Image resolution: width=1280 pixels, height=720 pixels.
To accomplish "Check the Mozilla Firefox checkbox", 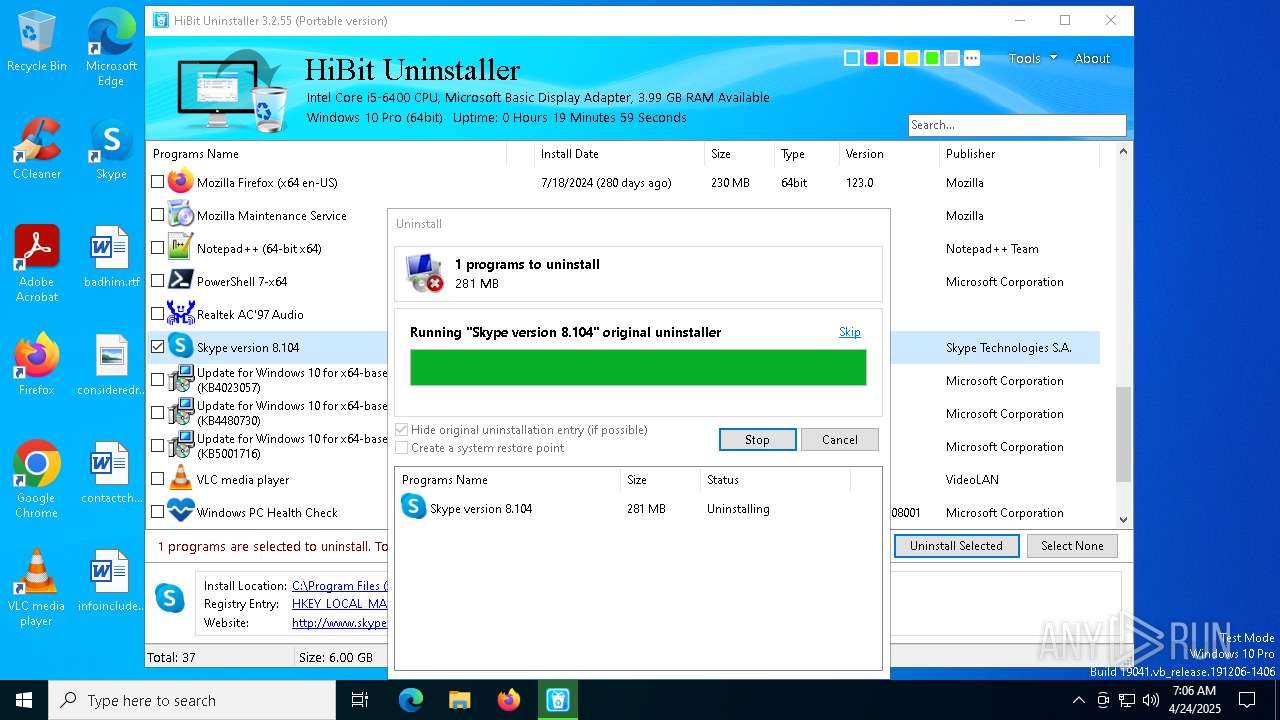I will tap(157, 182).
